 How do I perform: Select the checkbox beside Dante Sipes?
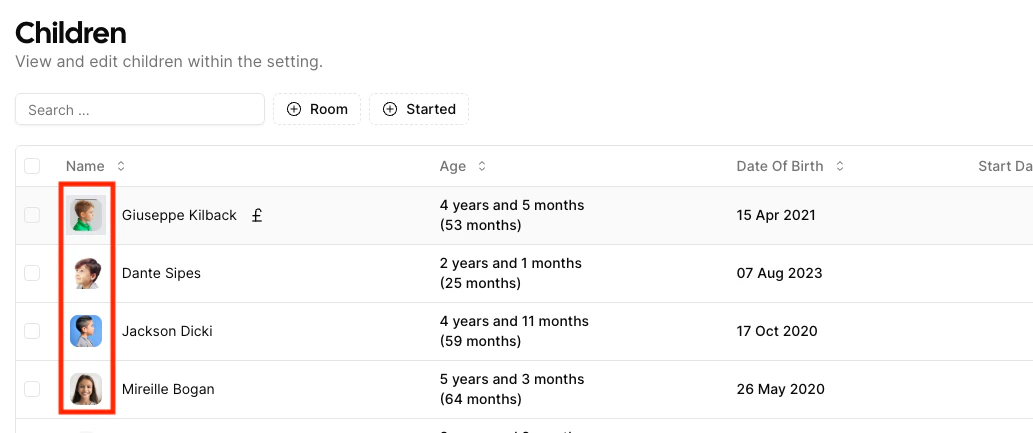tap(32, 273)
